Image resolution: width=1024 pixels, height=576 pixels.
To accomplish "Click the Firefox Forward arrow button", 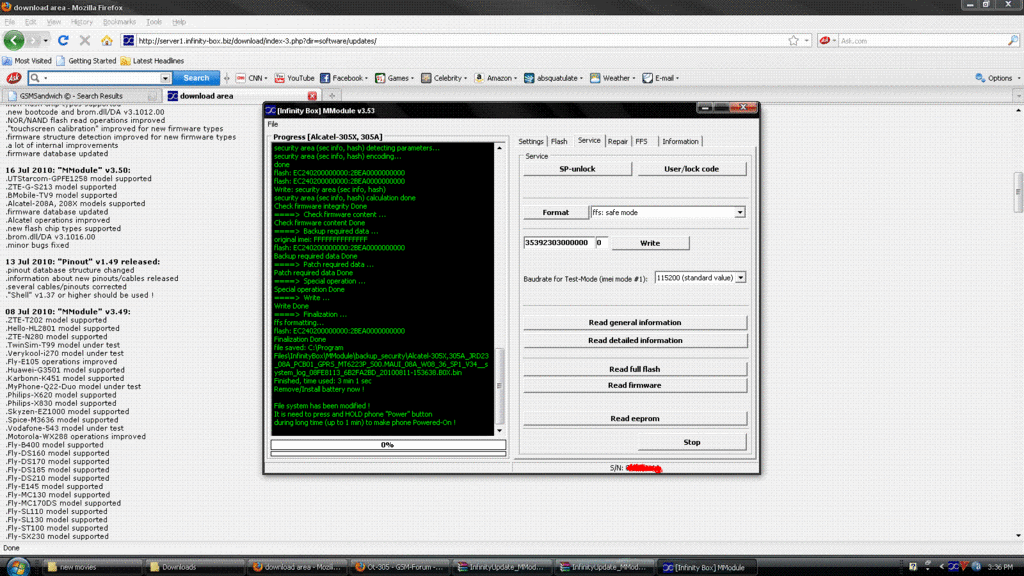I will click(34, 40).
